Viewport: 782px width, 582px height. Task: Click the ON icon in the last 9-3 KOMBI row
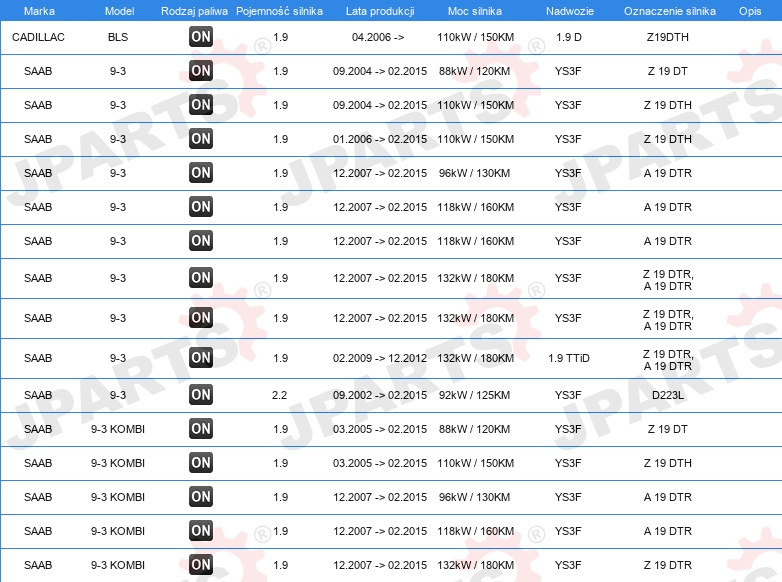[x=201, y=565]
